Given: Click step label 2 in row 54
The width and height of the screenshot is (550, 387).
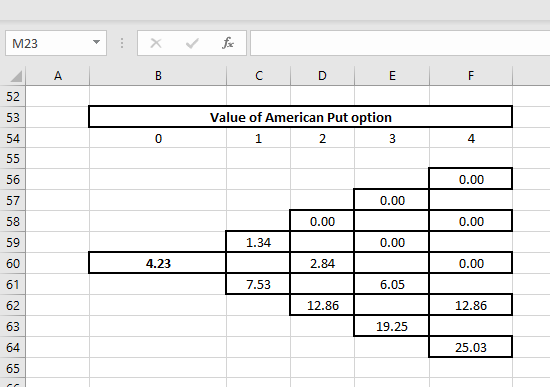Looking at the screenshot, I should (x=322, y=138).
